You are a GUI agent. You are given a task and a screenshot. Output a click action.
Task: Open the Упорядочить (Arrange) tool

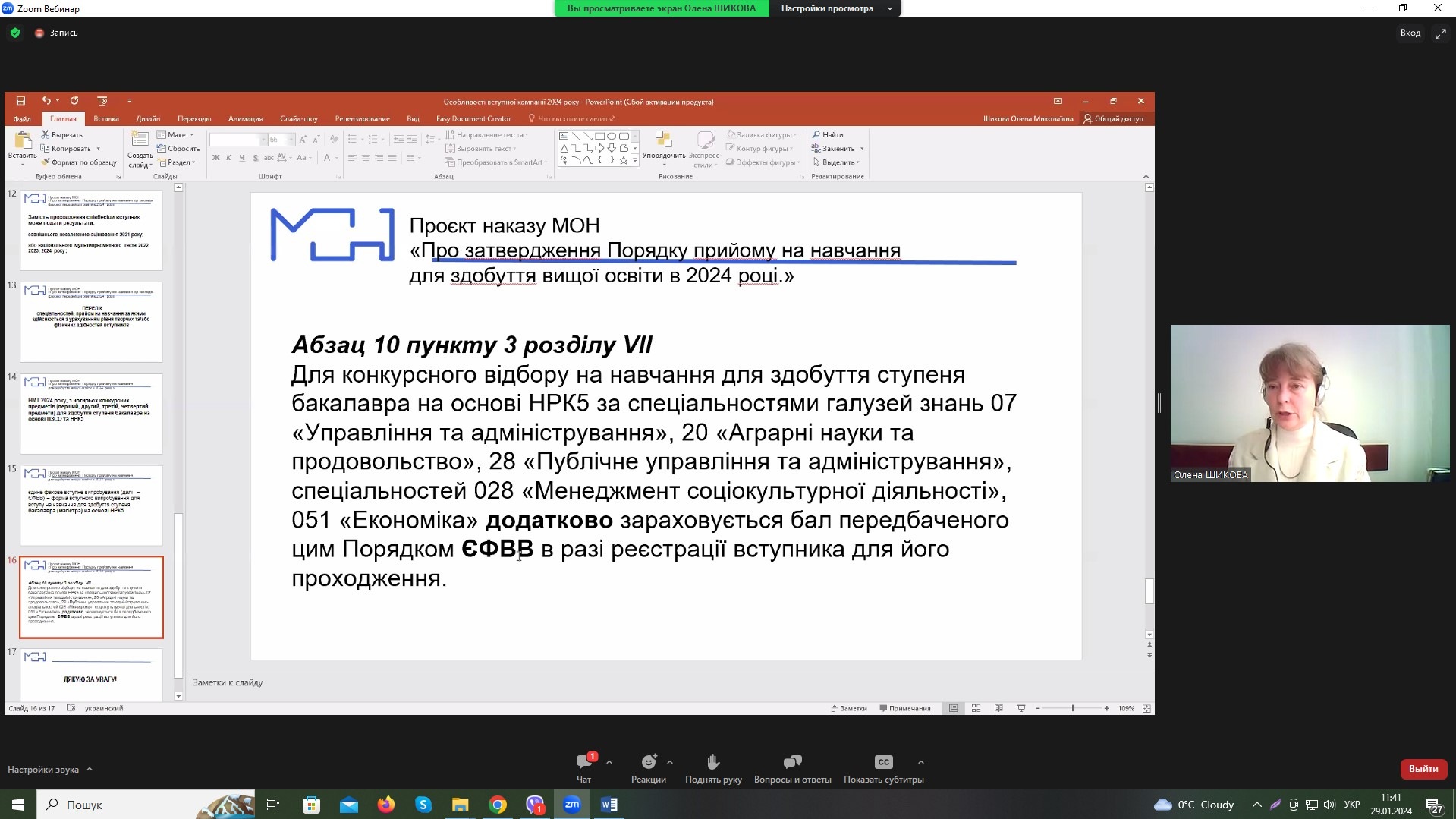pyautogui.click(x=664, y=148)
